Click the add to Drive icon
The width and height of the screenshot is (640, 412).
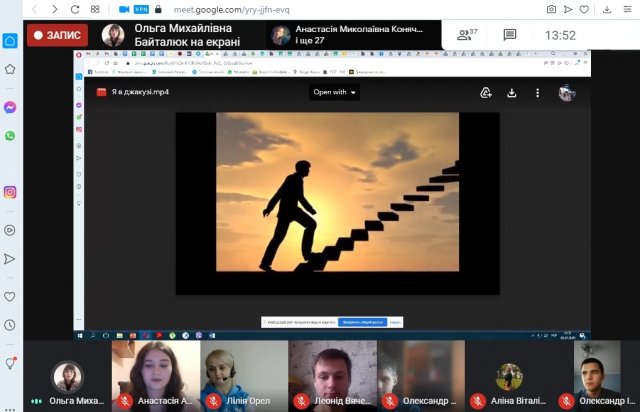point(486,93)
